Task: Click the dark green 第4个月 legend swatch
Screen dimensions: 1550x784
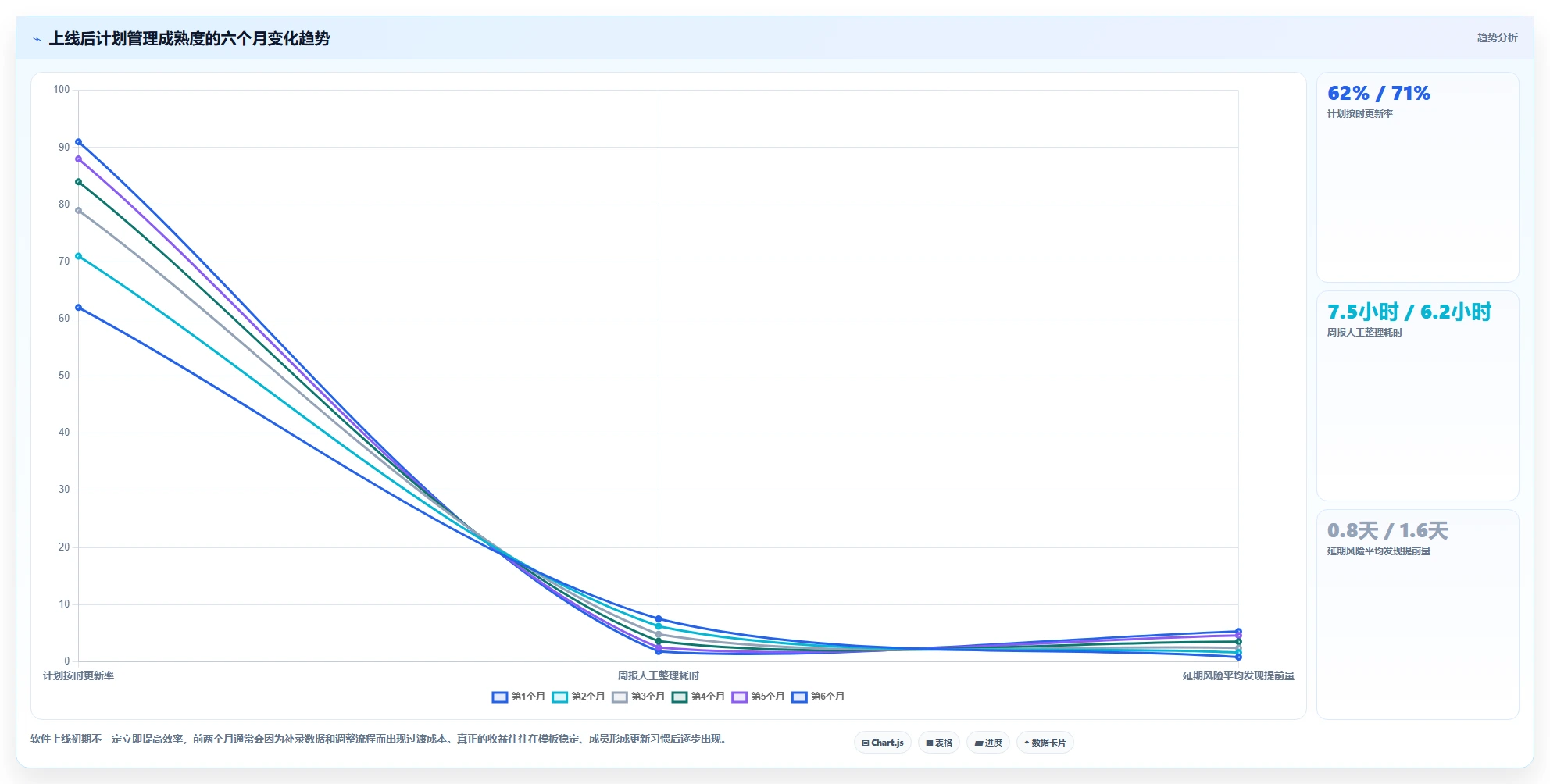Action: pos(680,697)
